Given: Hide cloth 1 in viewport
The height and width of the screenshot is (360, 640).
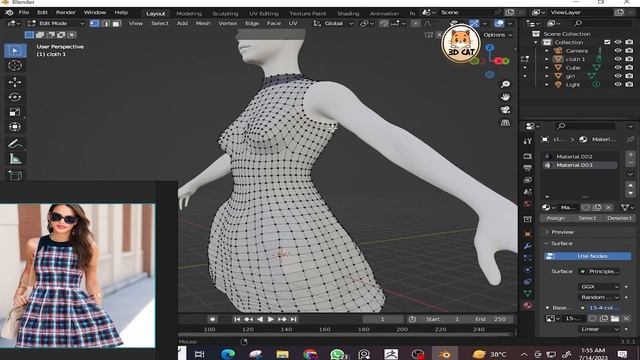Looking at the screenshot, I should click(618, 59).
